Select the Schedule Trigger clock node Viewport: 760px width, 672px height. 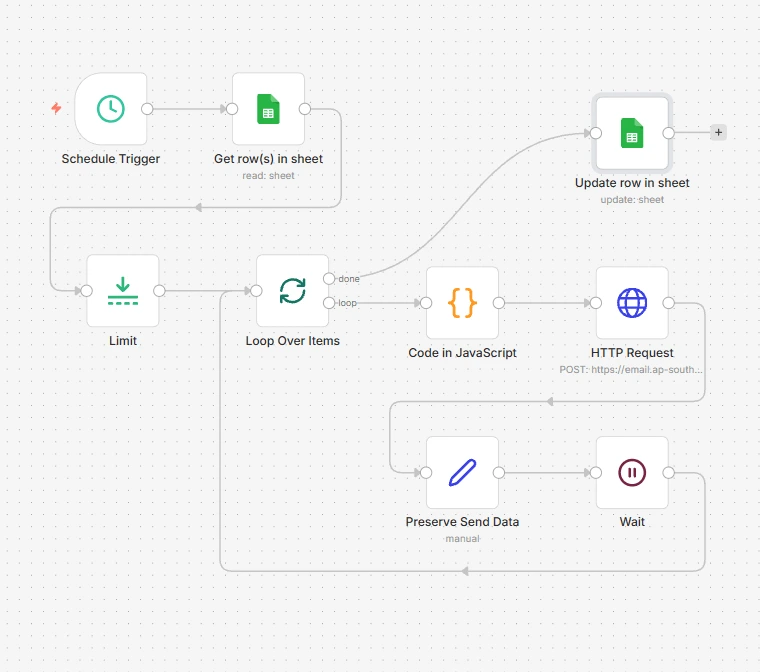(x=111, y=109)
